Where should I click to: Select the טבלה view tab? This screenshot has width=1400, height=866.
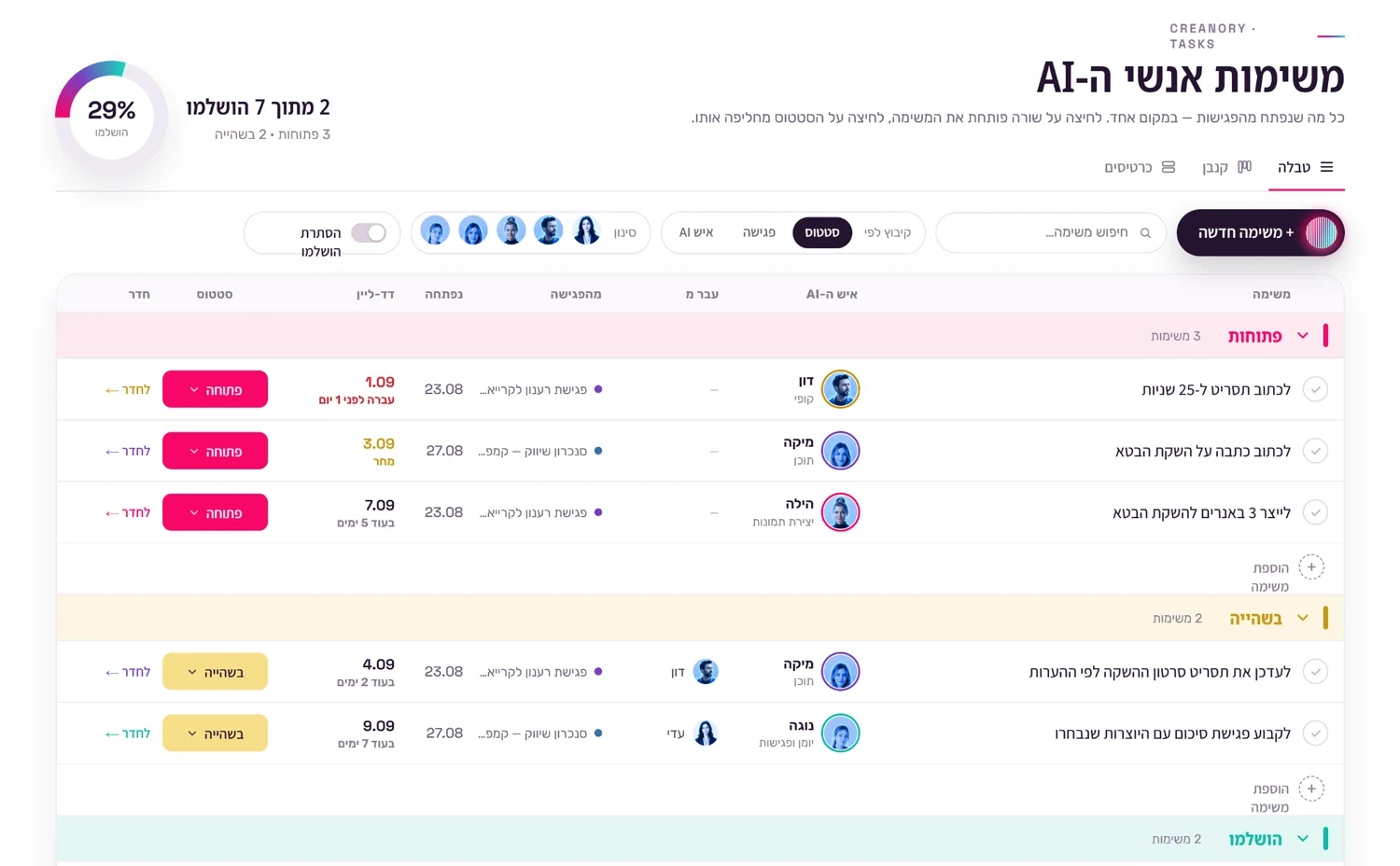(1305, 167)
